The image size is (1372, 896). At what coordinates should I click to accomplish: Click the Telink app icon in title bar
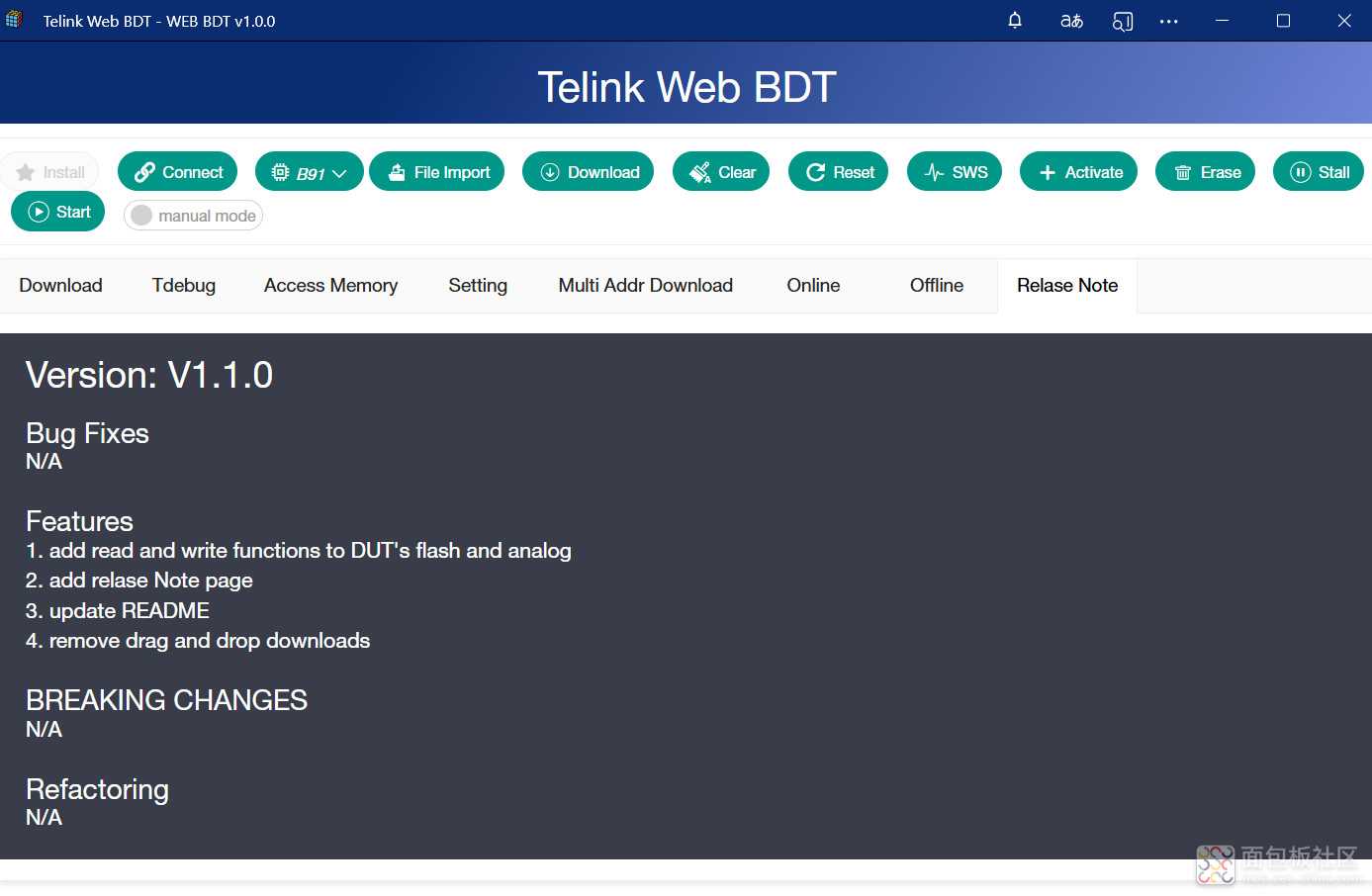[x=14, y=20]
